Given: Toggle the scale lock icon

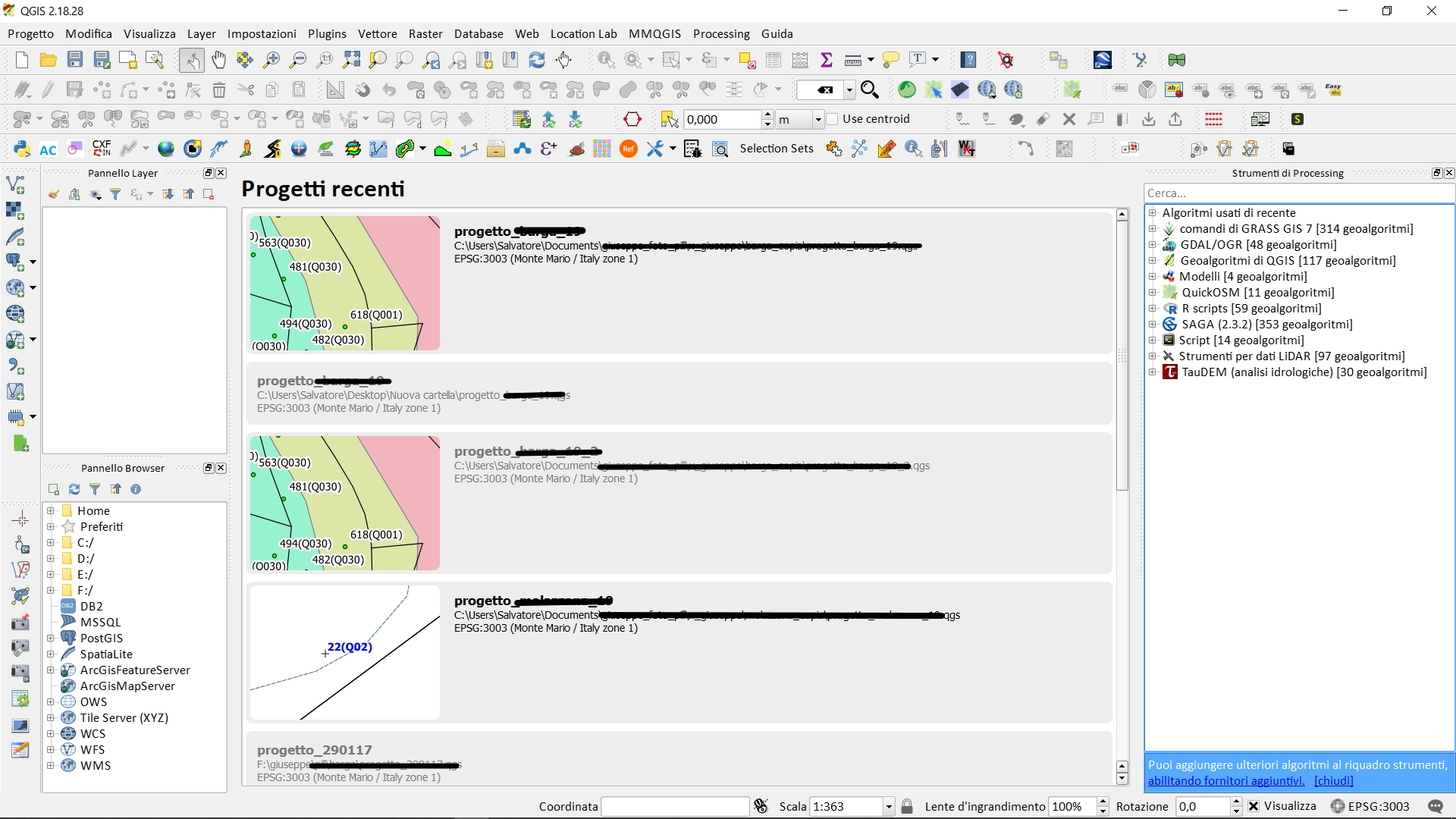Looking at the screenshot, I should point(907,806).
